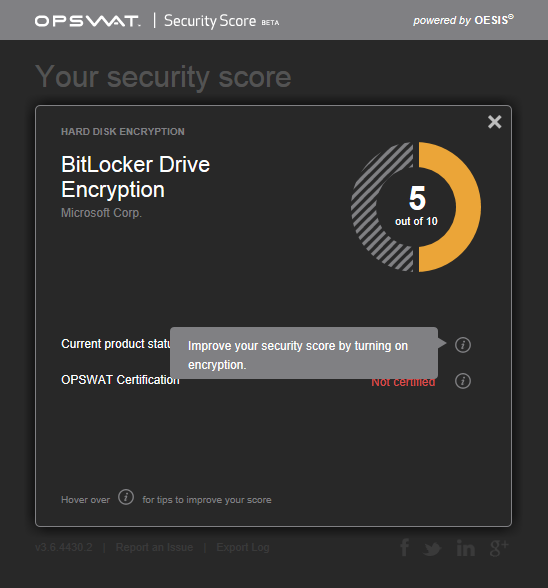Screen dimensions: 548x588
Task: Click the 5 out of 10 score
Action: click(416, 206)
